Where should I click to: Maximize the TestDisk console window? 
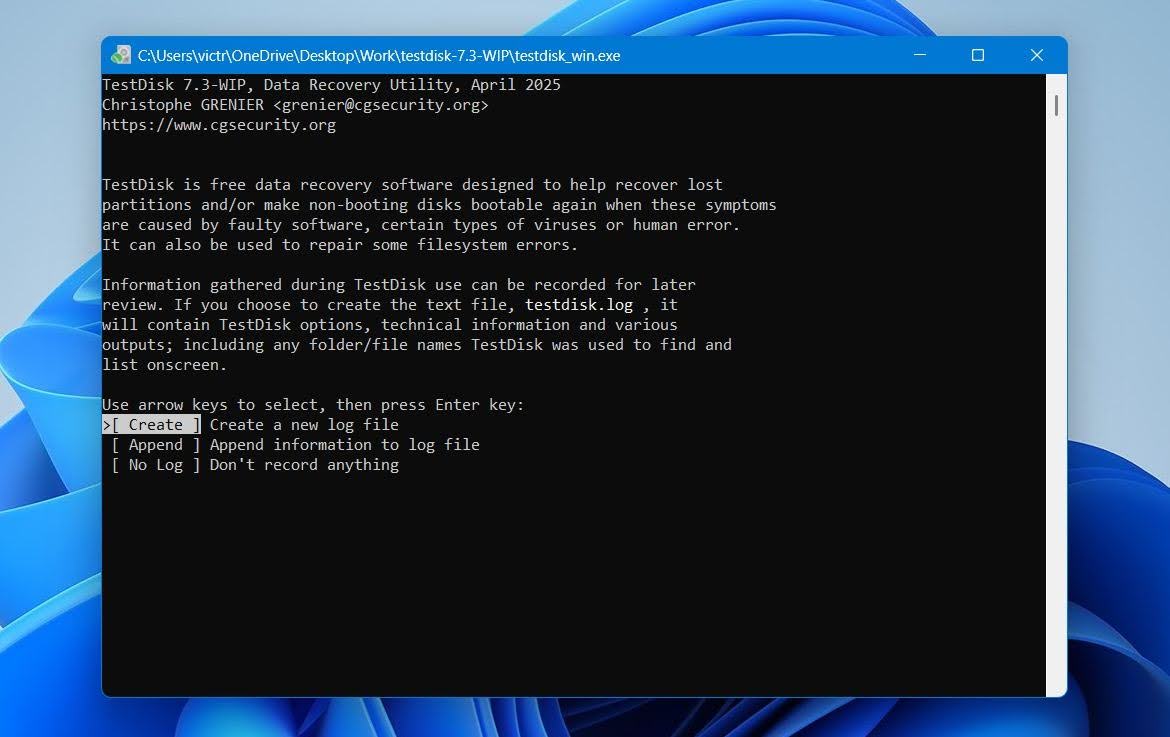[977, 55]
